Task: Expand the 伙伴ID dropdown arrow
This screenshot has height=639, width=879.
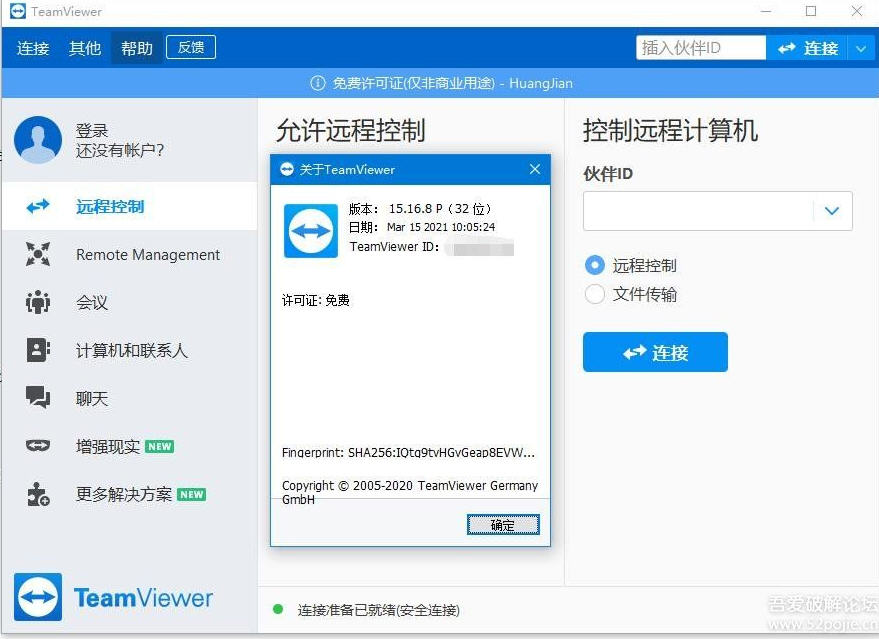Action: [x=832, y=211]
